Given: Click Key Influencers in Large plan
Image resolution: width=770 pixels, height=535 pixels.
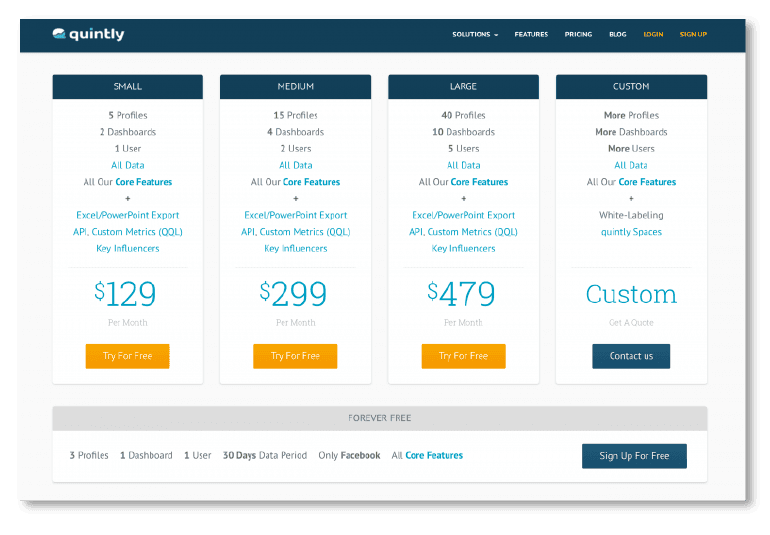Looking at the screenshot, I should 463,249.
